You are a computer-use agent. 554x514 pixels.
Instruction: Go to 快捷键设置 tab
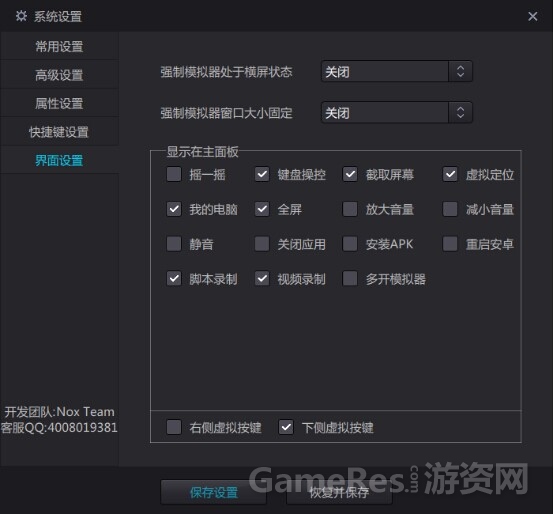[x=59, y=132]
